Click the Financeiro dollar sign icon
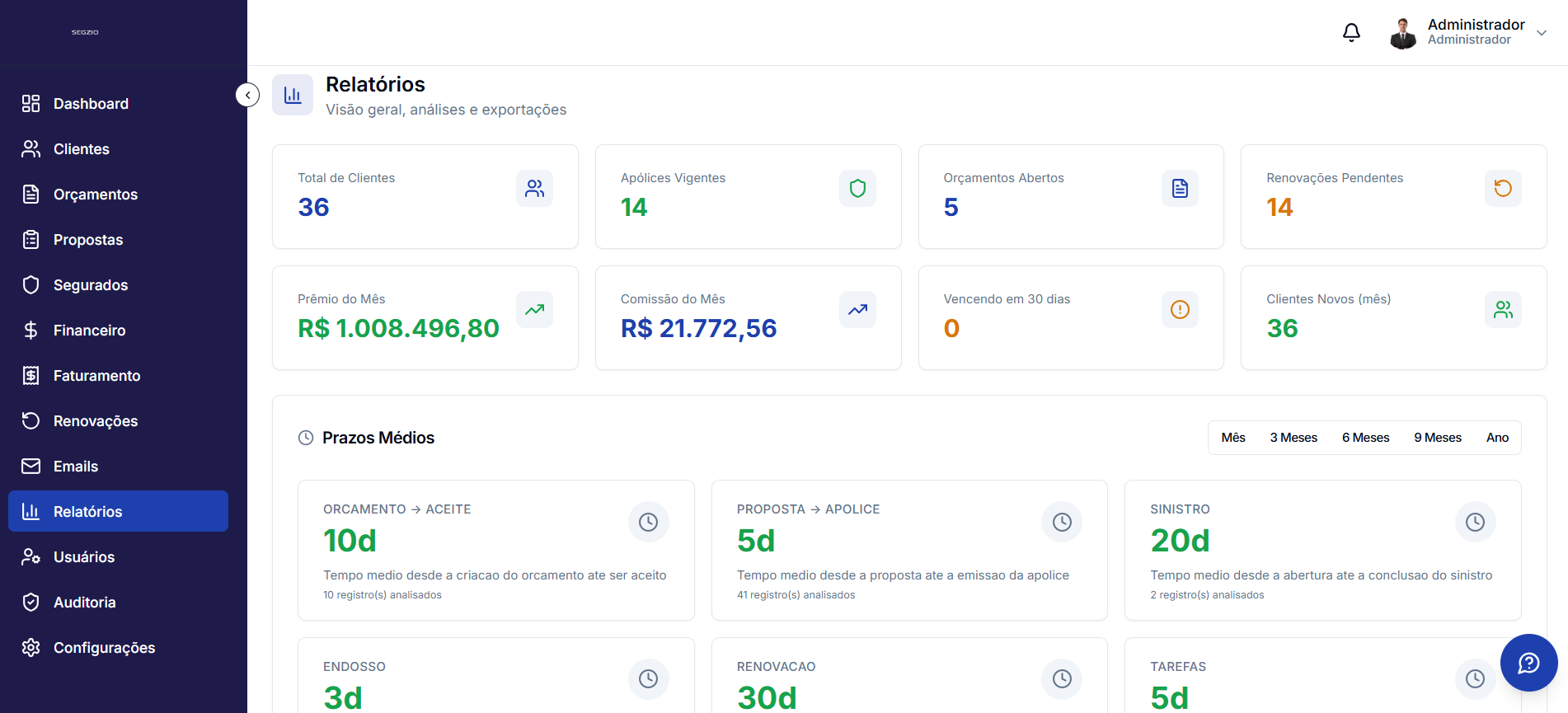This screenshot has width=1568, height=713. click(31, 330)
